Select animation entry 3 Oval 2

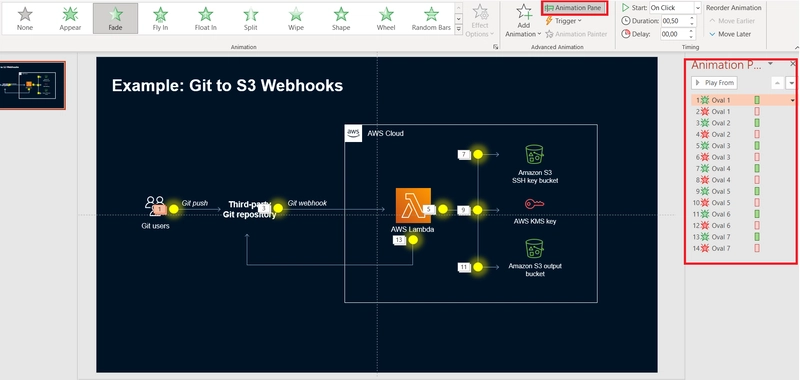[743, 123]
